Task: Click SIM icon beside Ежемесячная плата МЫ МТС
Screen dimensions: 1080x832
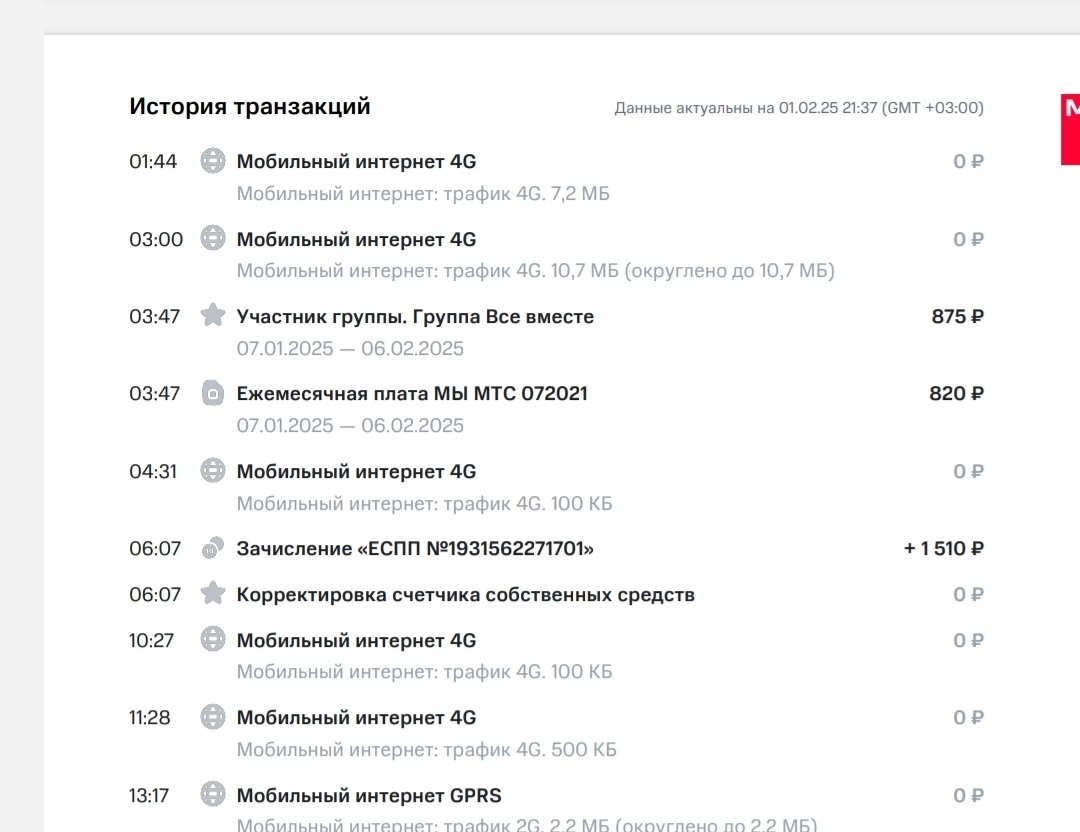Action: (213, 393)
